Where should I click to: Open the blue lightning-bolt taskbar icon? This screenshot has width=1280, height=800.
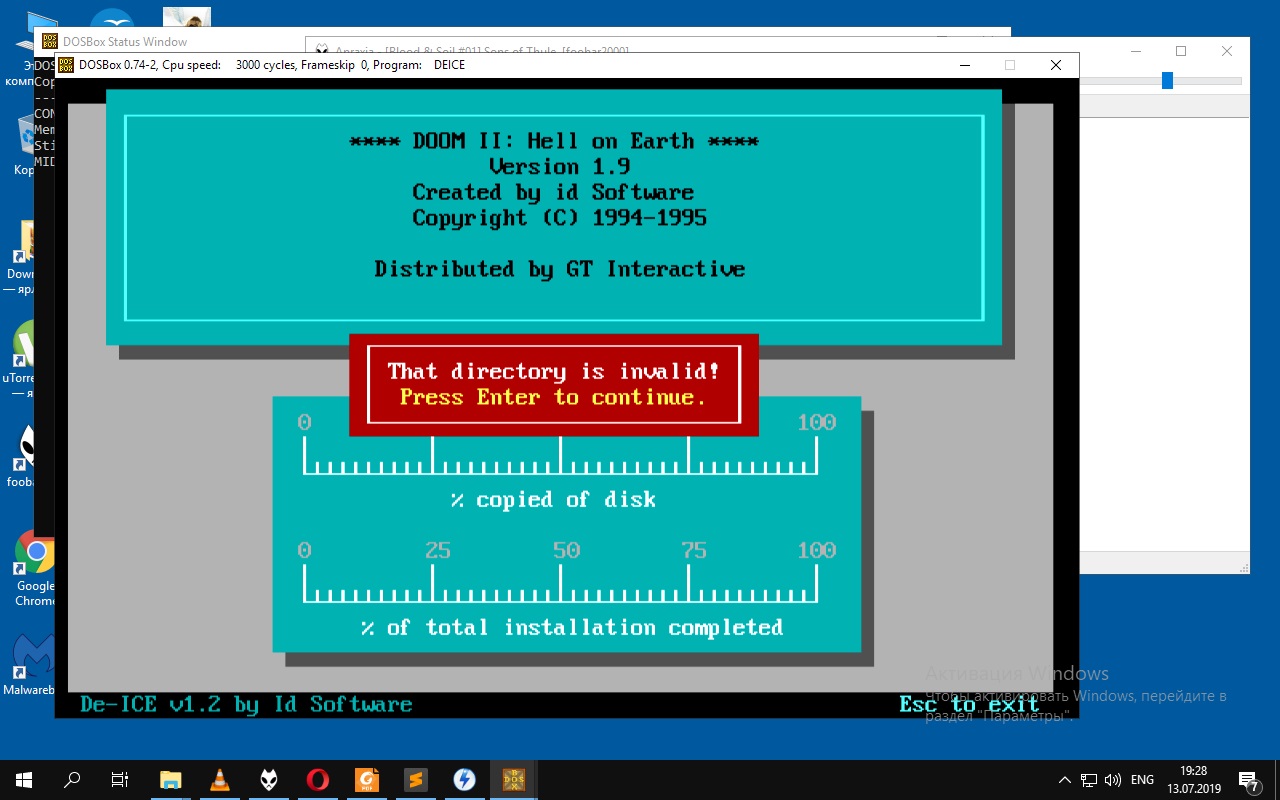tap(464, 780)
